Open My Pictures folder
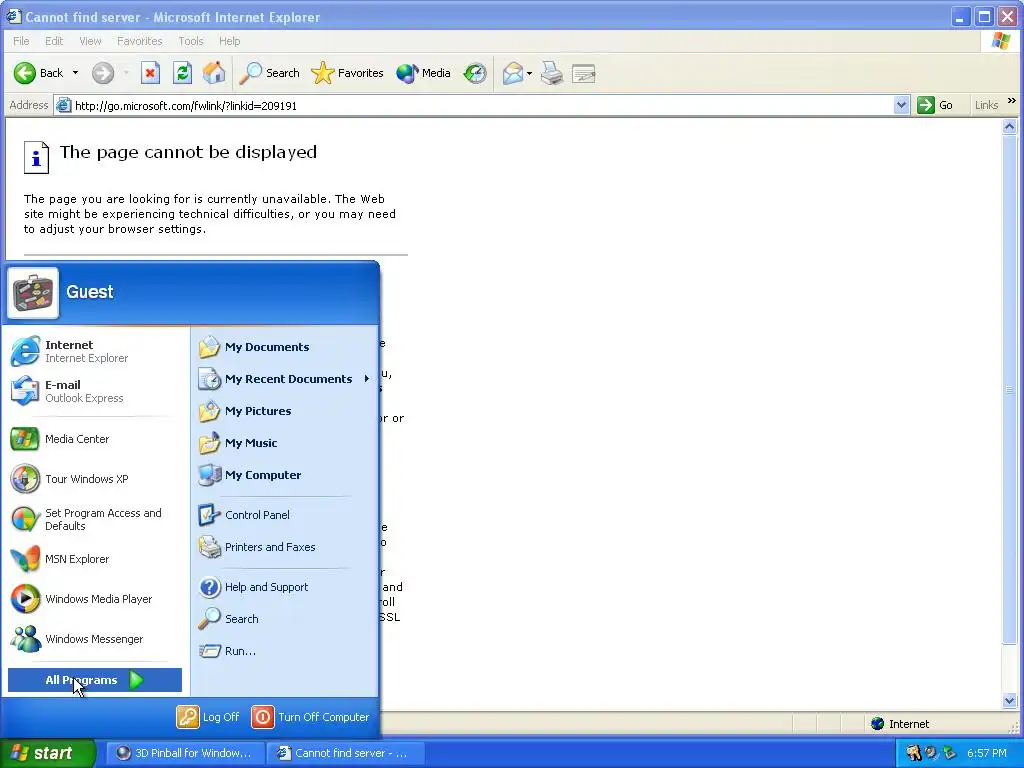The height and width of the screenshot is (768, 1024). click(284, 411)
